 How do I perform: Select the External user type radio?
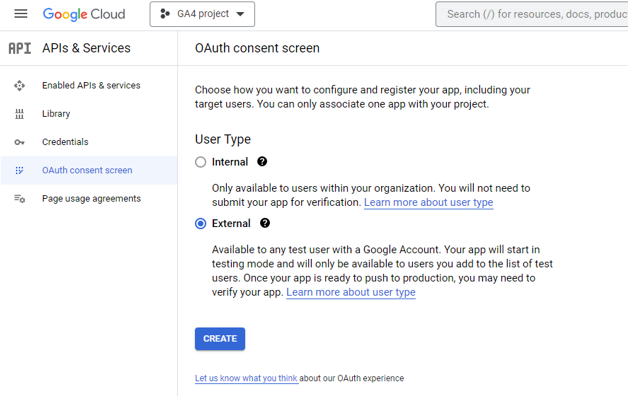click(x=201, y=223)
